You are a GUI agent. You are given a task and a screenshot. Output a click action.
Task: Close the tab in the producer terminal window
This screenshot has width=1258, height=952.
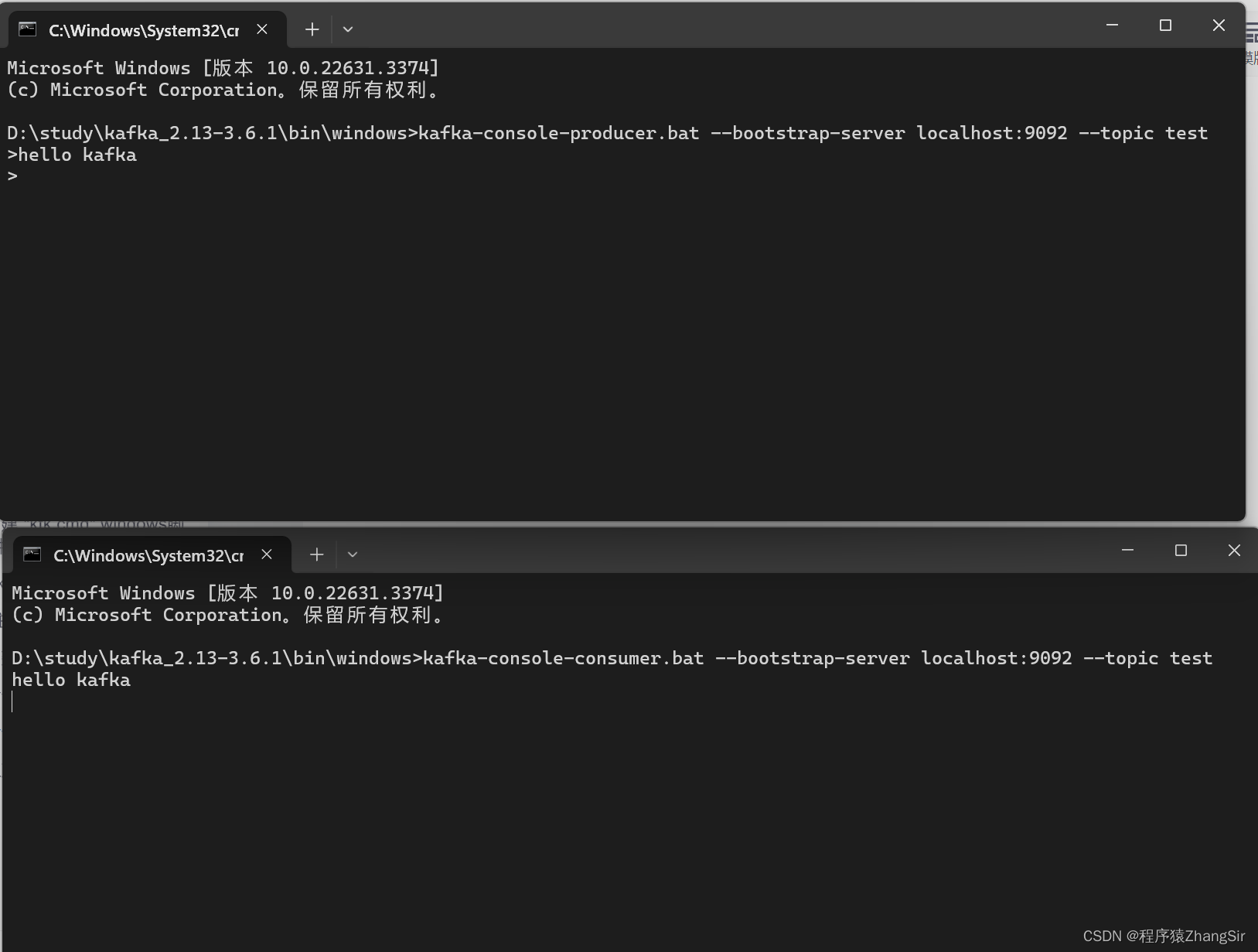click(x=262, y=29)
